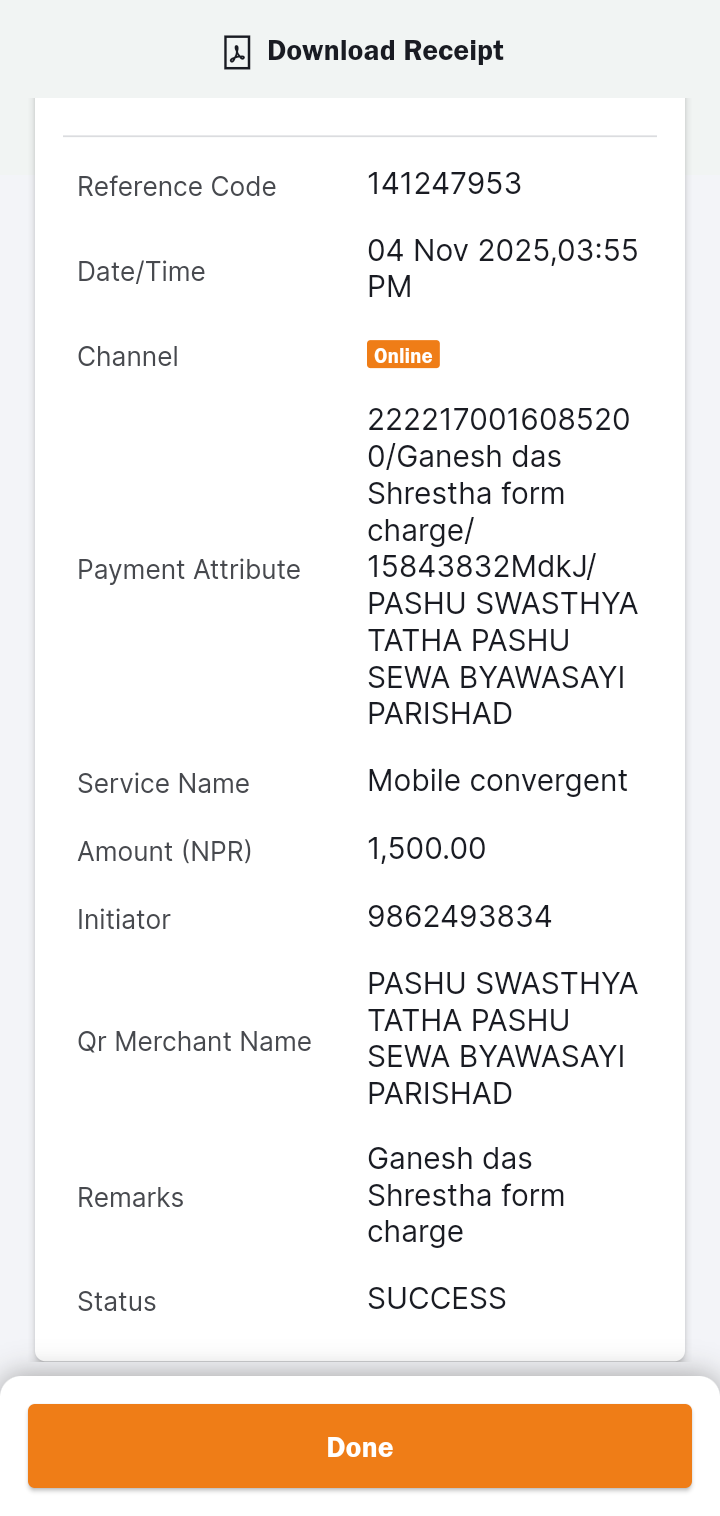Tap the amount 1,500.00
This screenshot has height=1516, width=720.
pos(426,849)
